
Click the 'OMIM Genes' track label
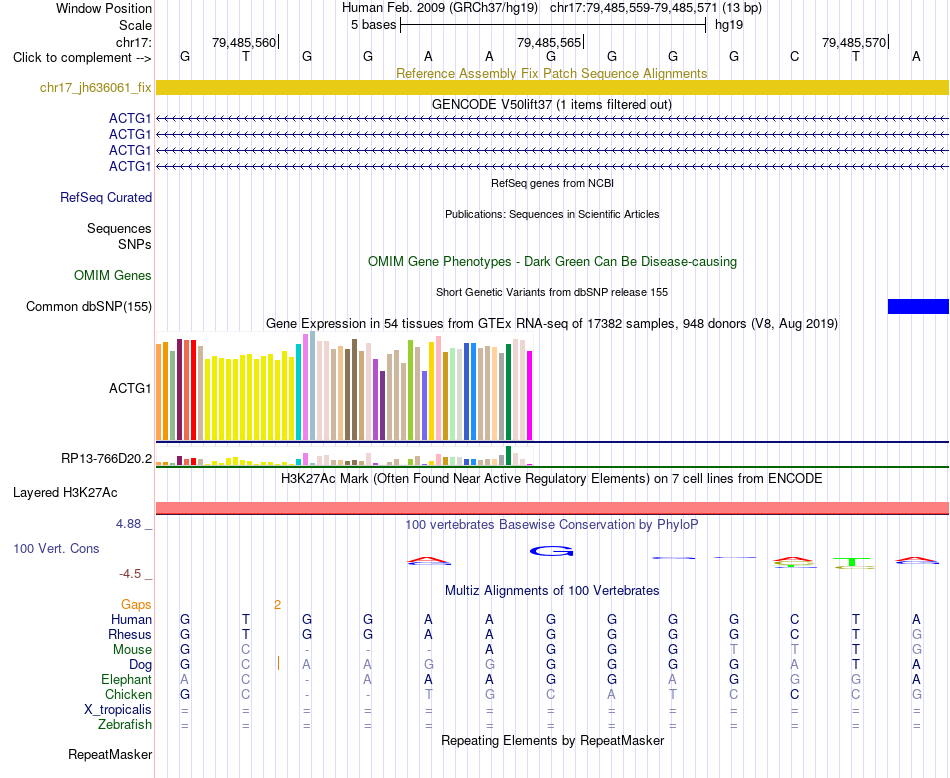pos(113,276)
